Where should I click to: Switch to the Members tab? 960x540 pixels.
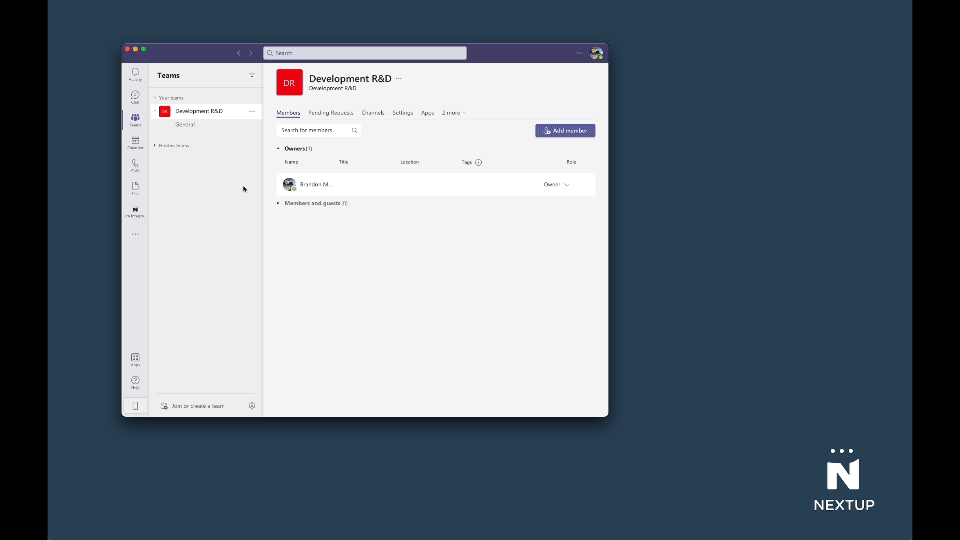tap(288, 113)
